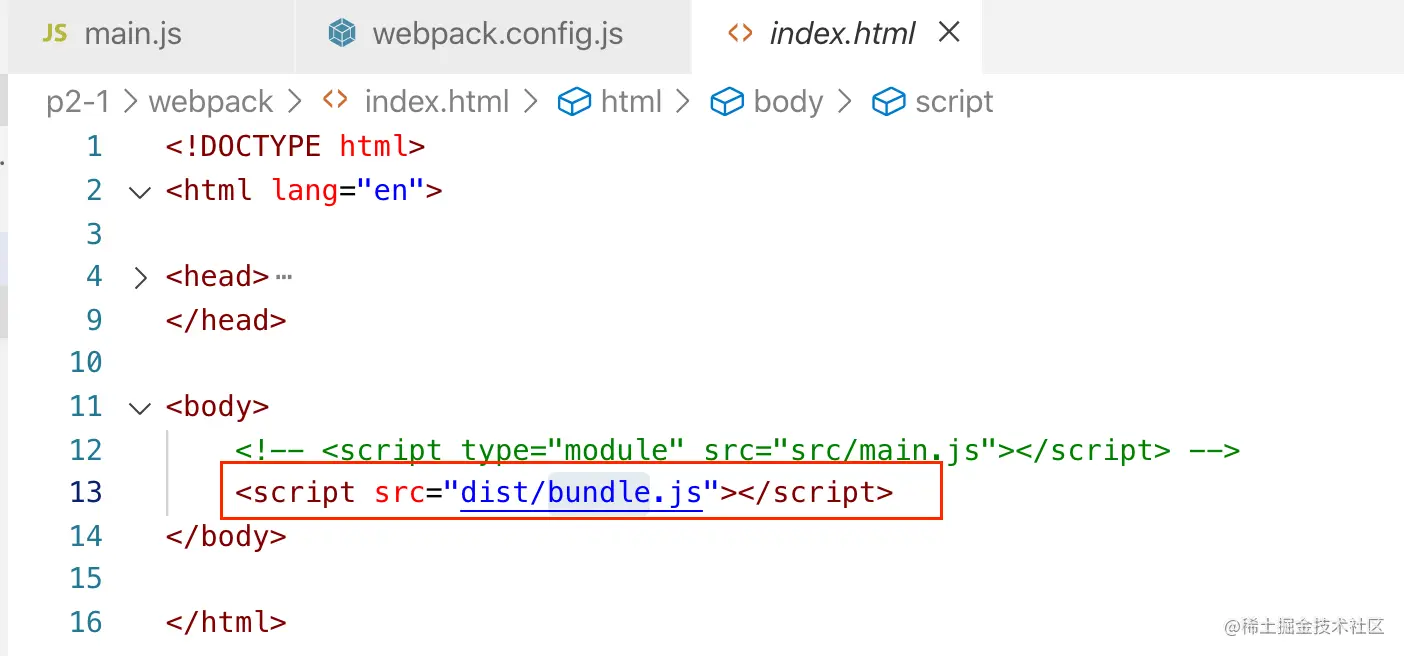This screenshot has width=1404, height=656.
Task: Click the HTML file icon in breadcrumb
Action: point(335,101)
